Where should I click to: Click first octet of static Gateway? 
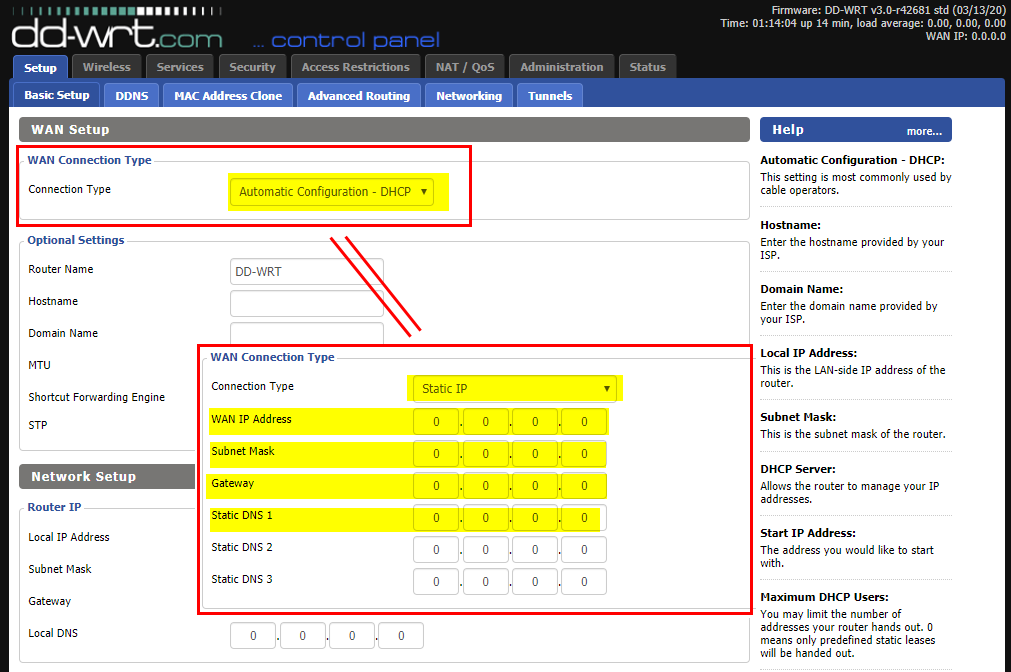coord(436,486)
